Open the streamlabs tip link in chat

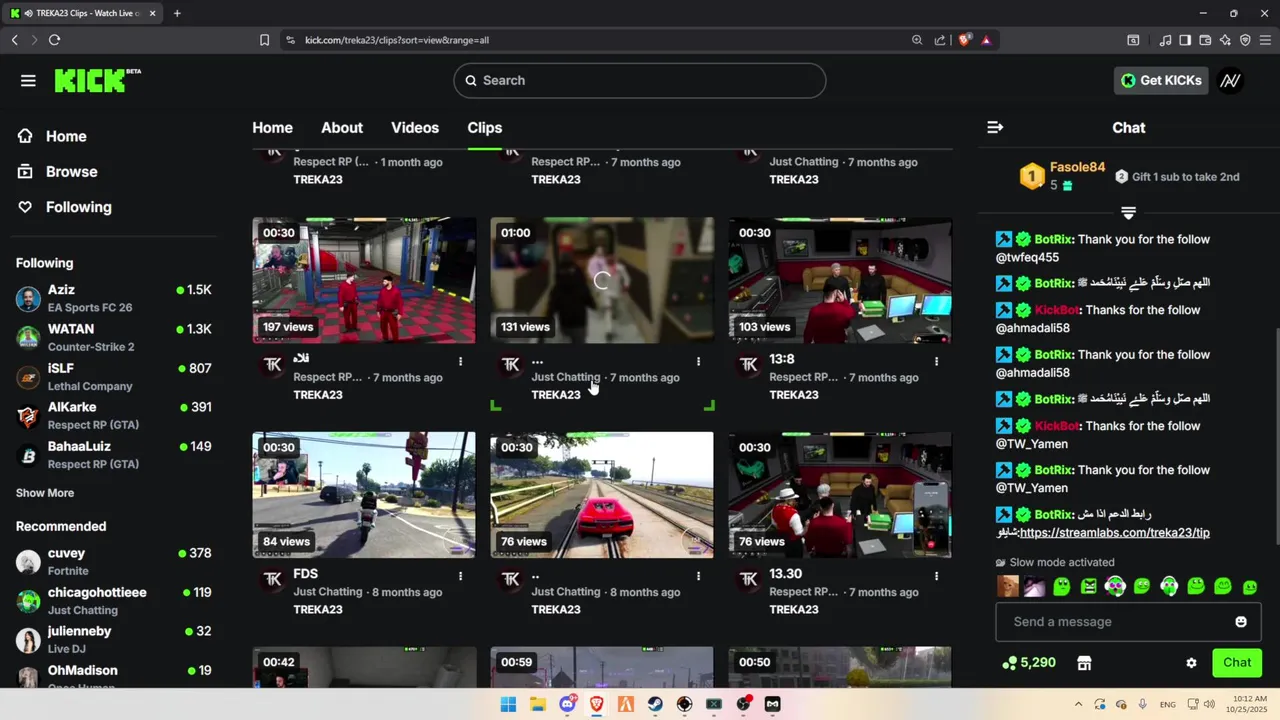click(1114, 533)
